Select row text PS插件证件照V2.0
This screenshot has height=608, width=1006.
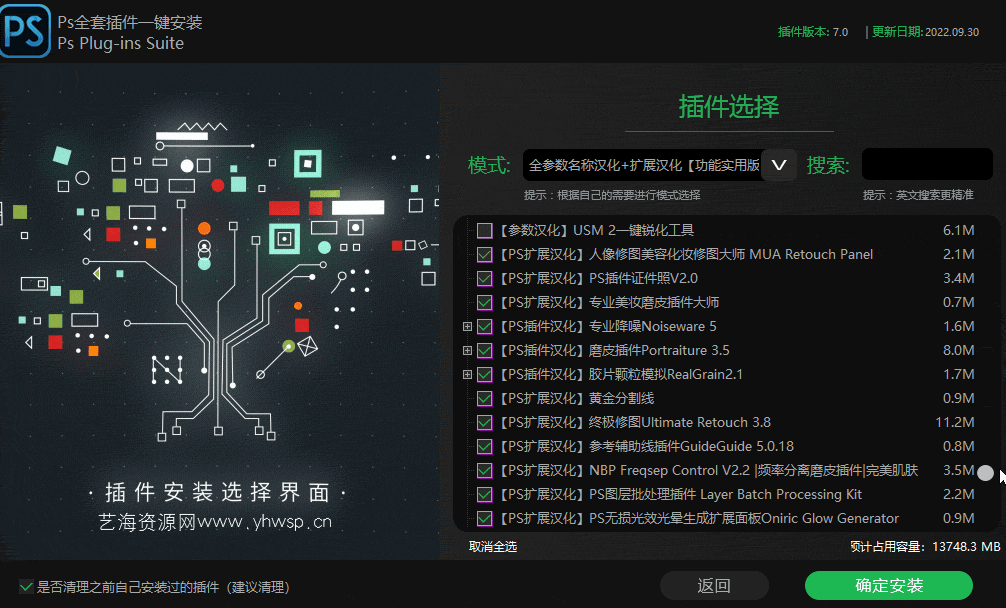point(599,278)
